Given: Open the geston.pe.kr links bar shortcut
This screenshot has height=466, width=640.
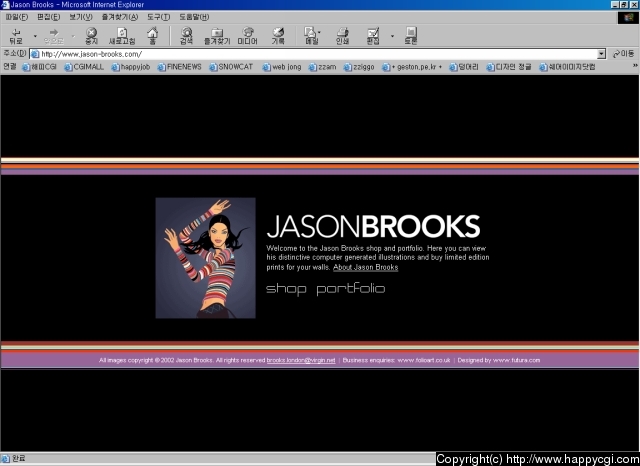Looking at the screenshot, I should [x=412, y=67].
